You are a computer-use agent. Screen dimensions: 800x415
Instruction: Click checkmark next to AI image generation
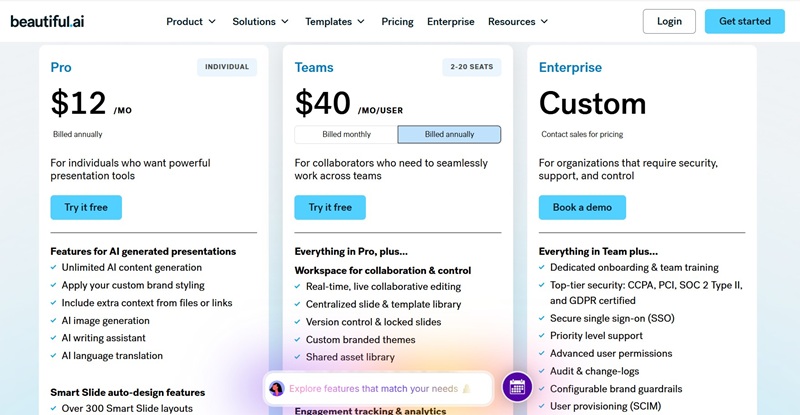(x=53, y=321)
